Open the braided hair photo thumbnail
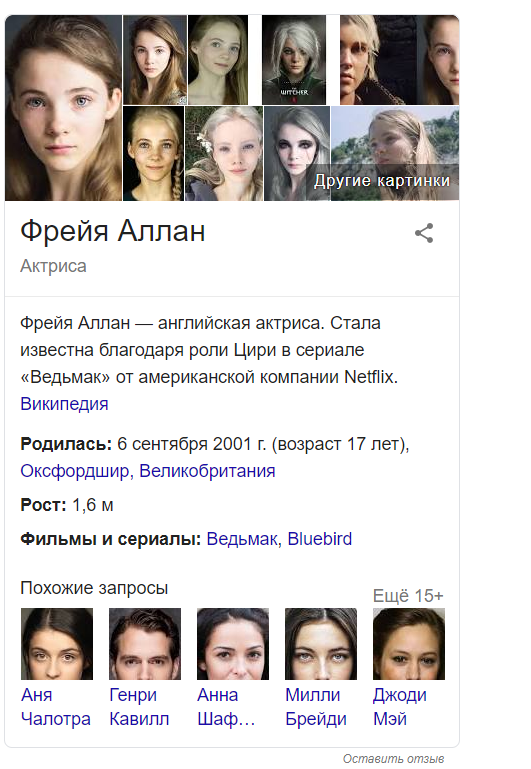Image resolution: width=531 pixels, height=769 pixels. point(153,154)
